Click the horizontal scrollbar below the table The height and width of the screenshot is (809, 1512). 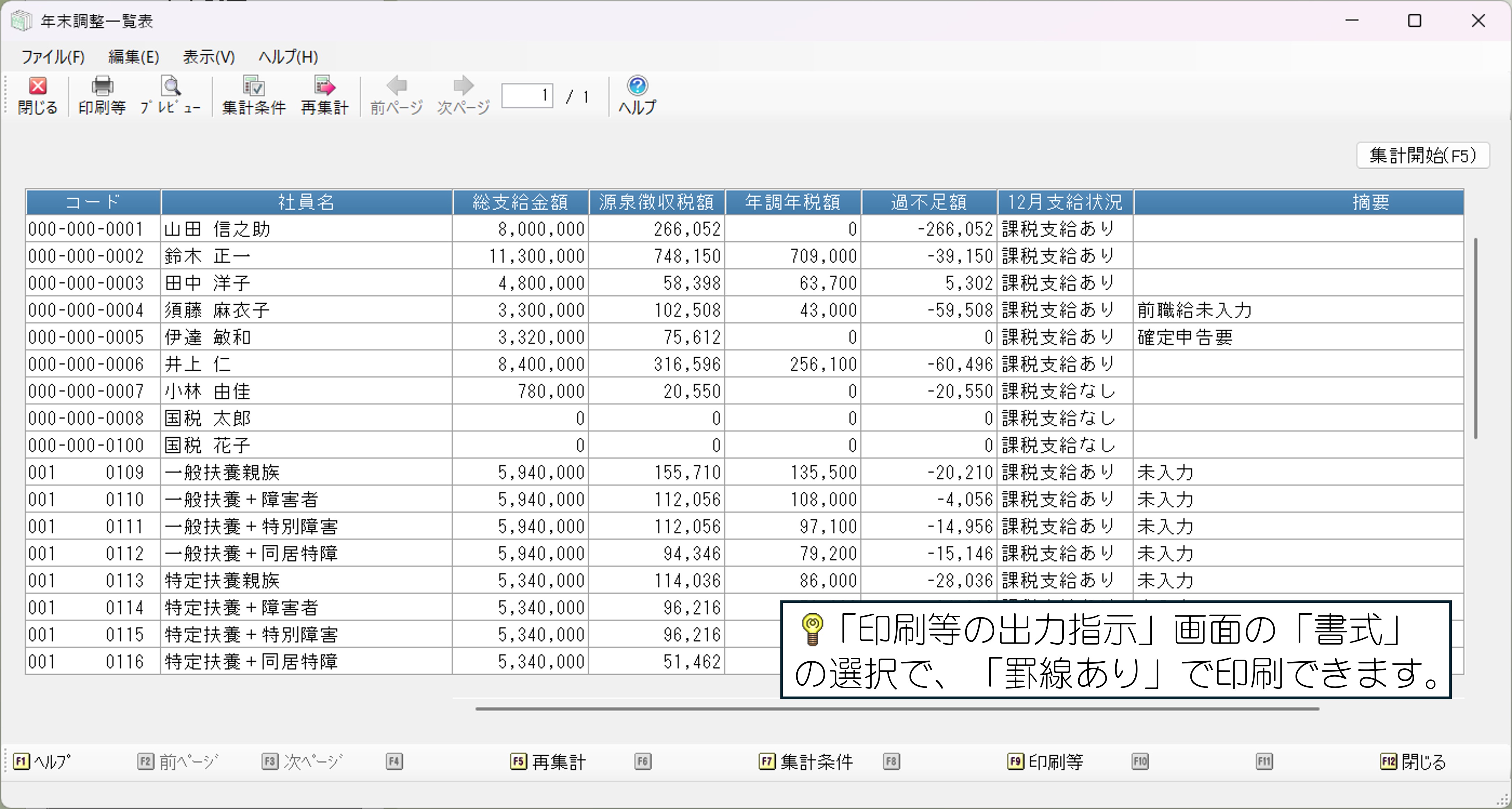(x=897, y=709)
